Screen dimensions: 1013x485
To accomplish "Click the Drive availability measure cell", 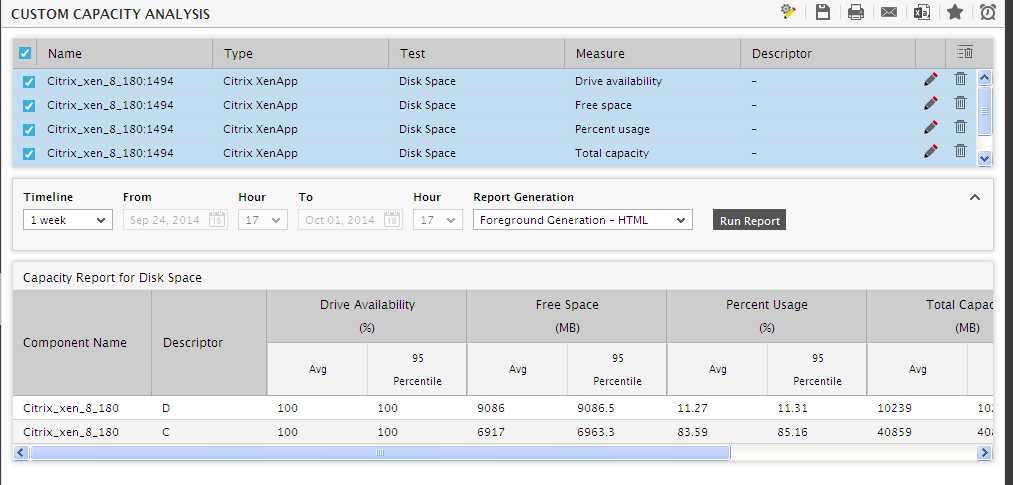I will point(618,81).
